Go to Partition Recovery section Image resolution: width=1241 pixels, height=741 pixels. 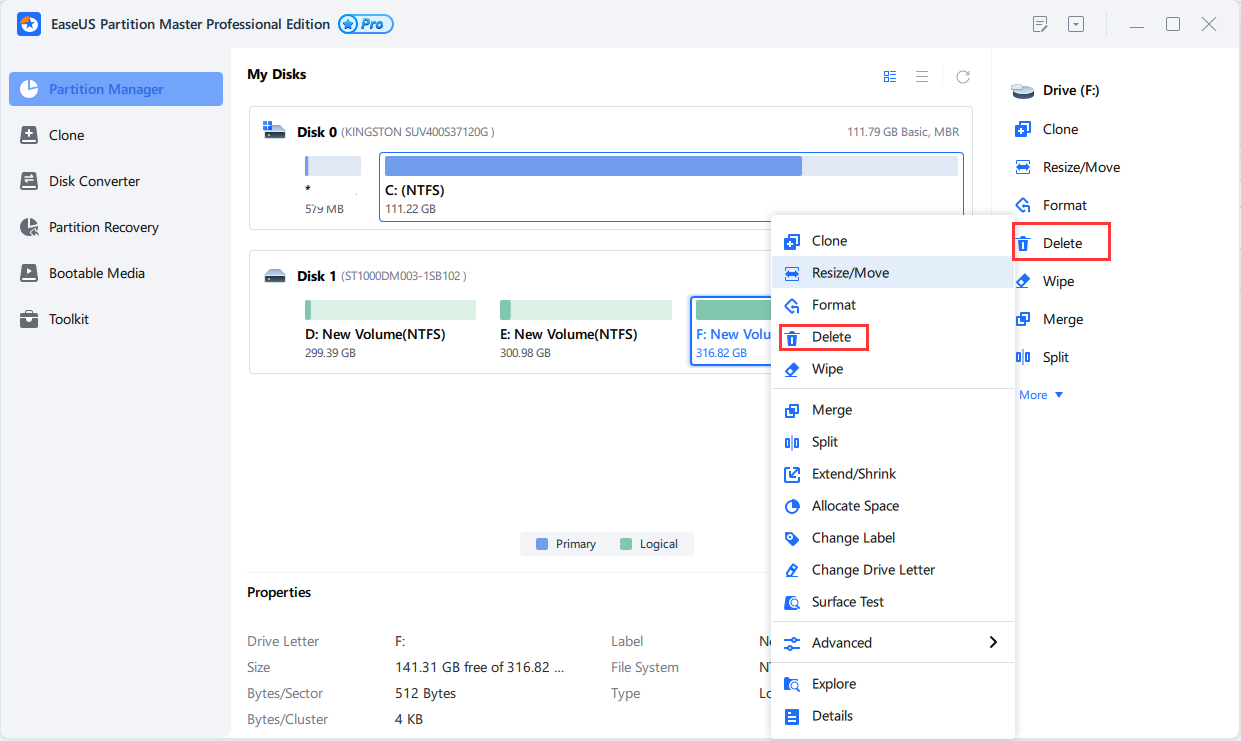[103, 227]
